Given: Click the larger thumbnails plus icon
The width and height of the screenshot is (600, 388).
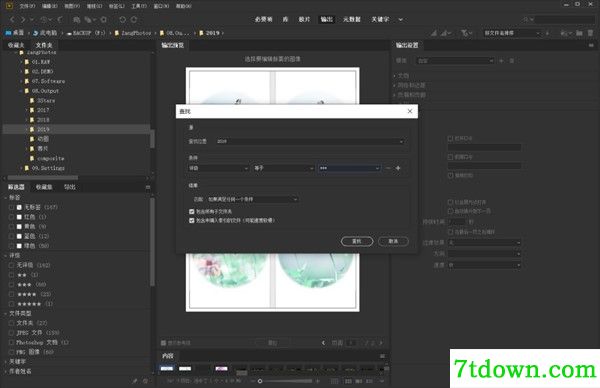Looking at the screenshot, I should pyautogui.click(x=317, y=381).
